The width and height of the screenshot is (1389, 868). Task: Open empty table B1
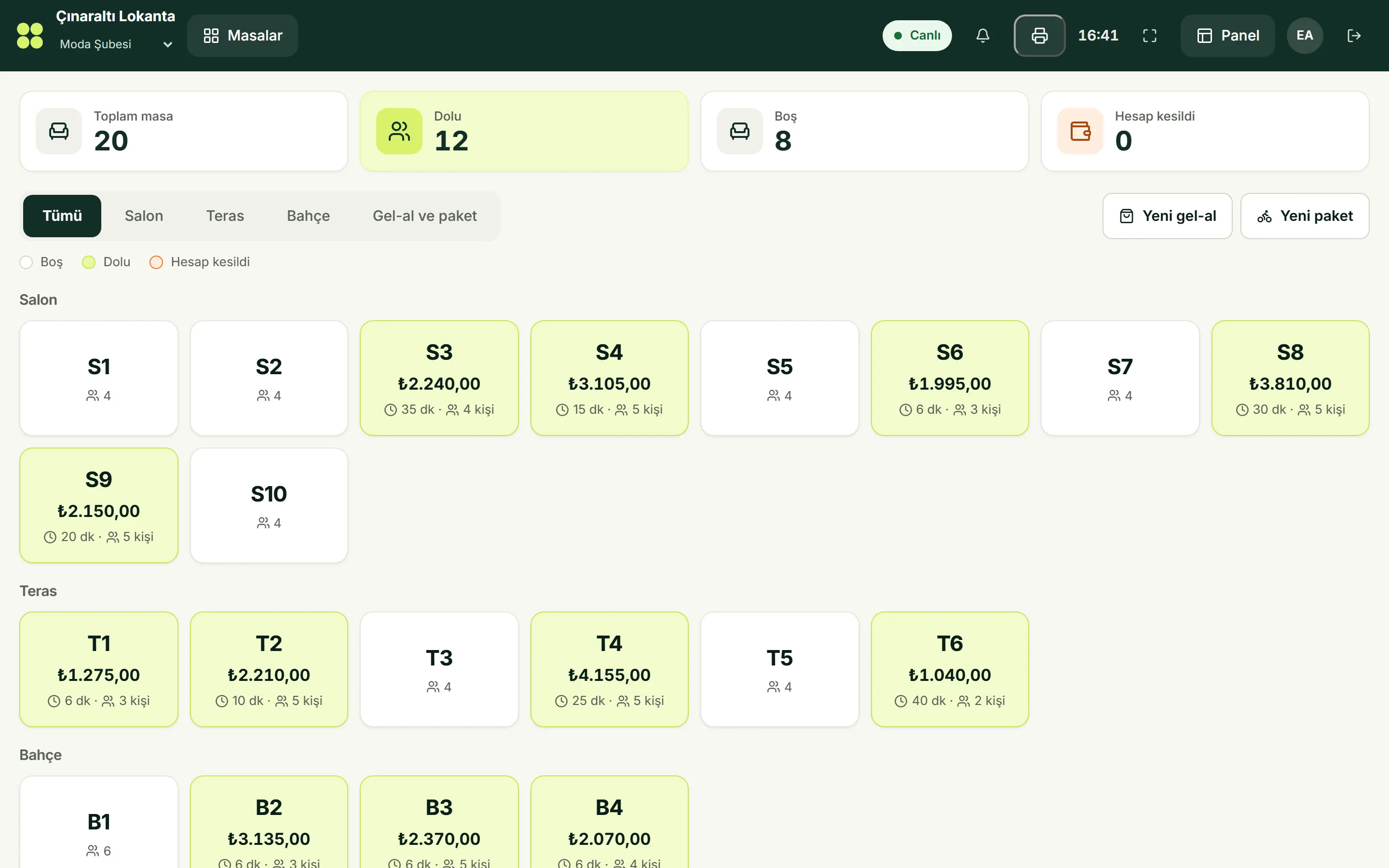point(99,822)
